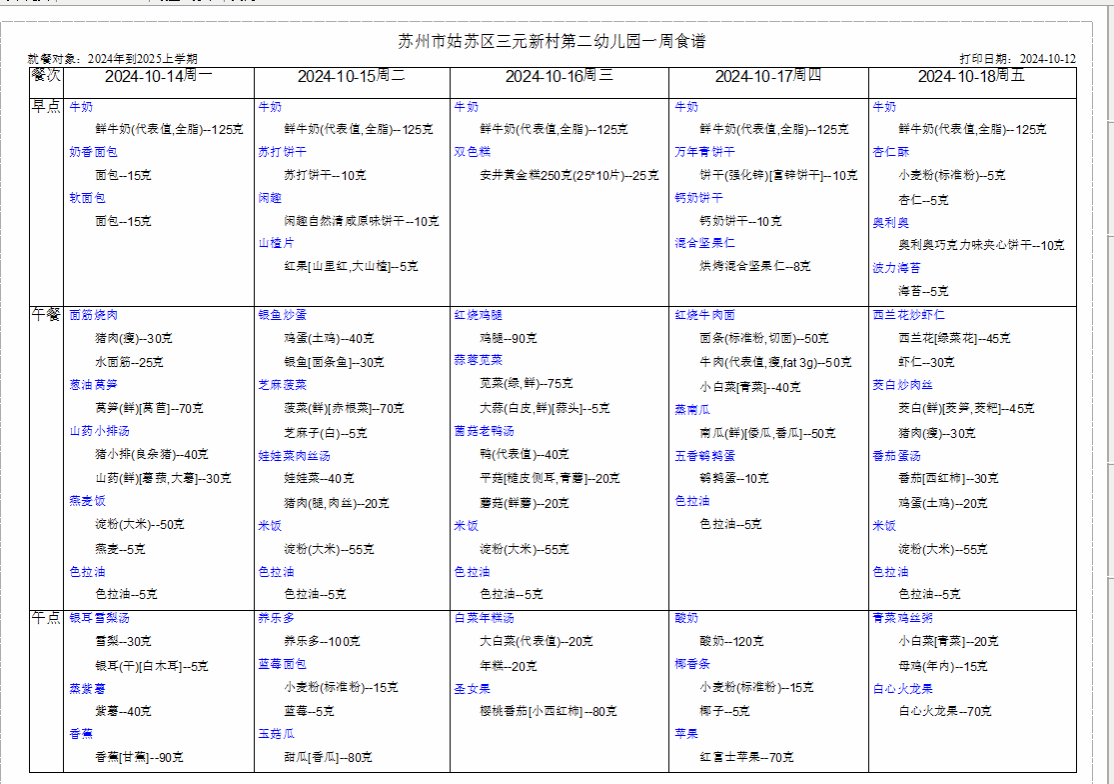The width and height of the screenshot is (1114, 784).
Task: Click the 山楂片 dish name
Action: [x=275, y=243]
